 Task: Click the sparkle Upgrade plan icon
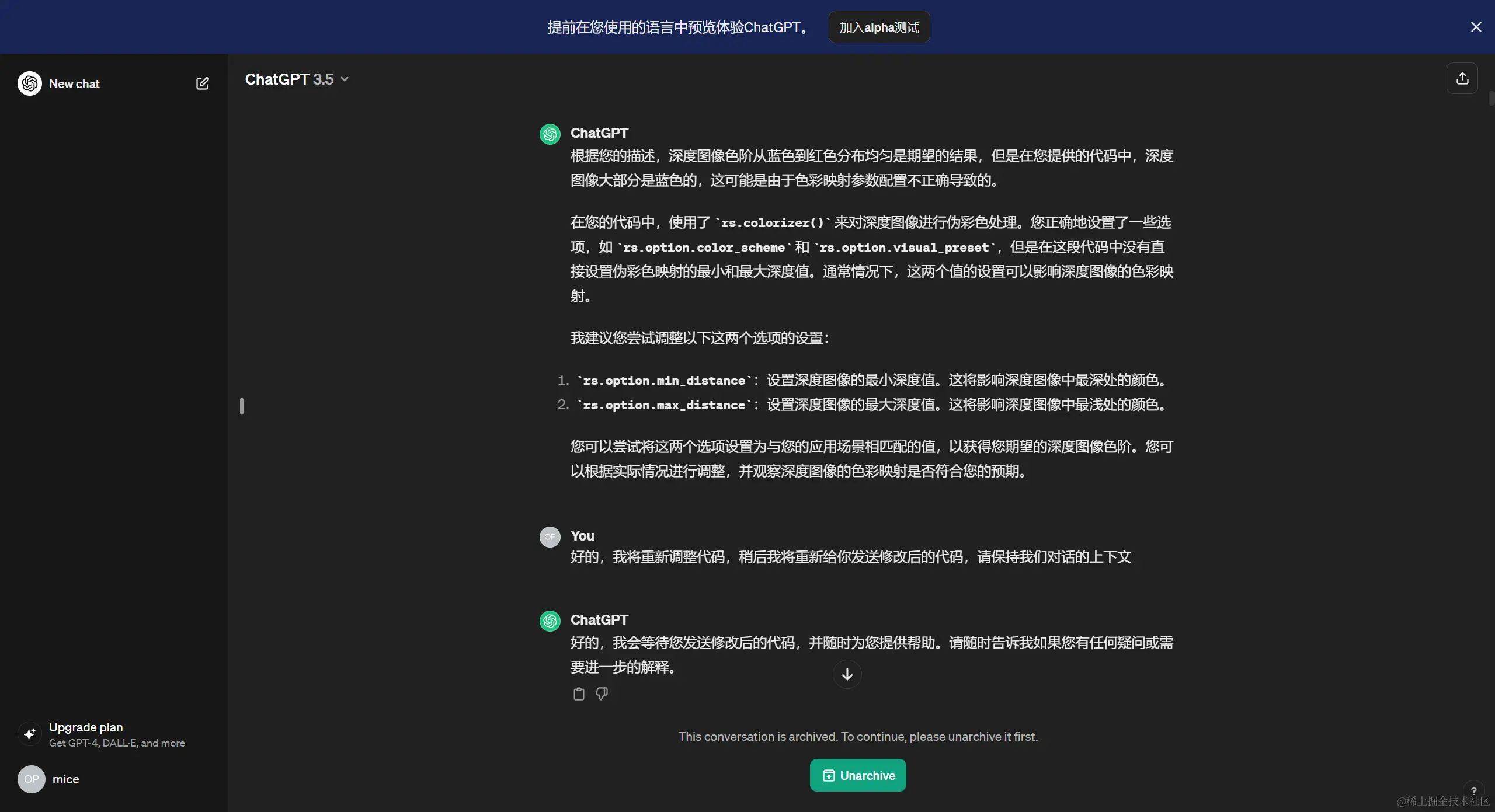30,734
